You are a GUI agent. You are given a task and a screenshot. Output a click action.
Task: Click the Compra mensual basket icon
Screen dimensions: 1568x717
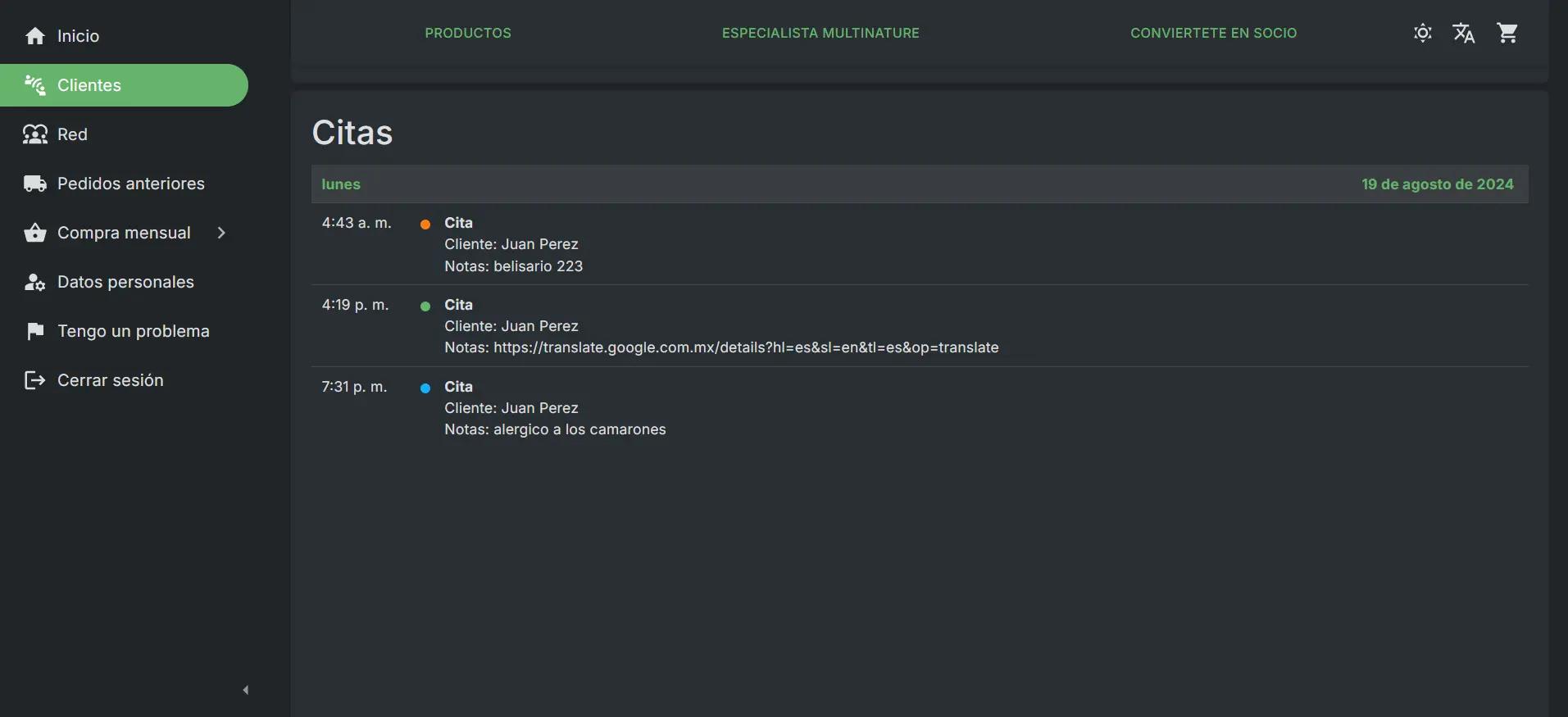pyautogui.click(x=35, y=233)
